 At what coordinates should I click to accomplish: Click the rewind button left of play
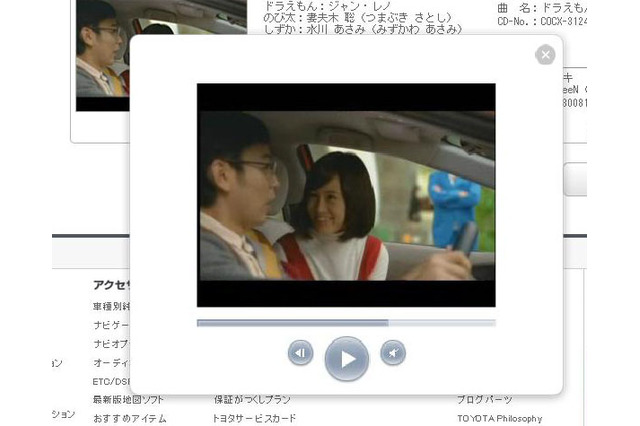(x=301, y=353)
